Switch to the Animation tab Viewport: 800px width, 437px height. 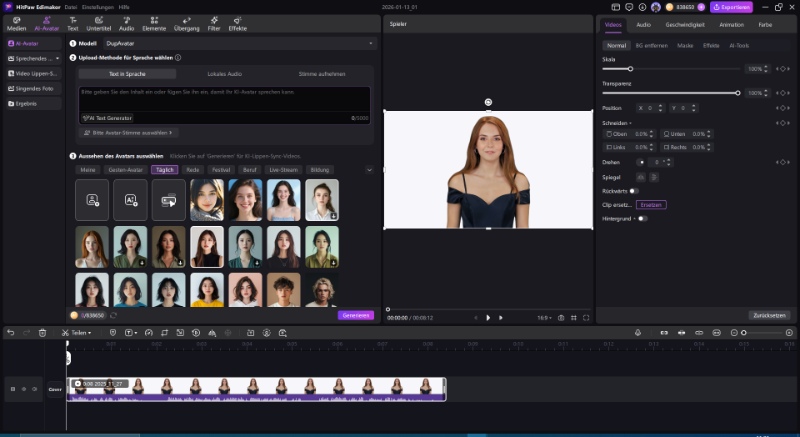click(x=731, y=24)
